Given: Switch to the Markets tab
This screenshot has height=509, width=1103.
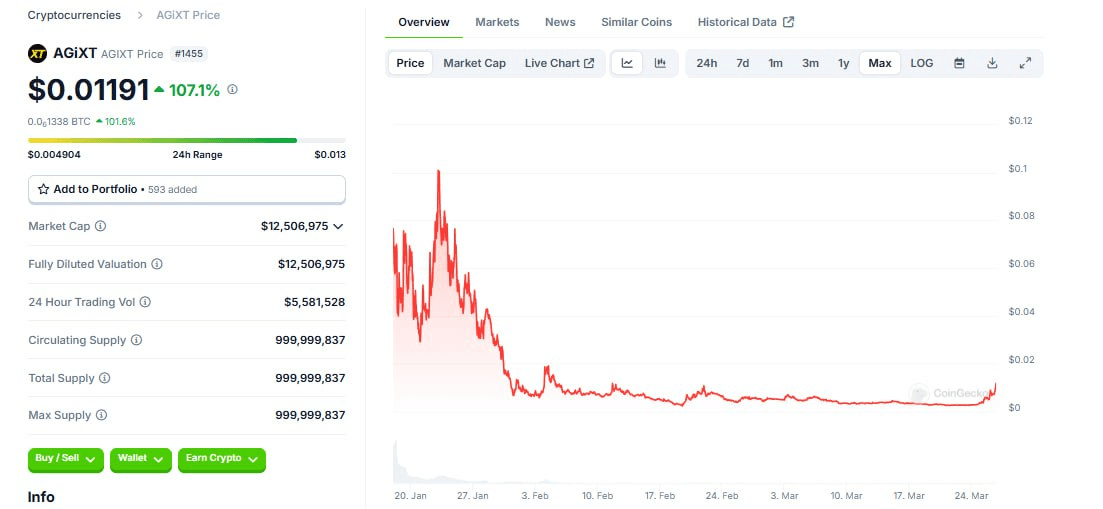Looking at the screenshot, I should tap(497, 22).
